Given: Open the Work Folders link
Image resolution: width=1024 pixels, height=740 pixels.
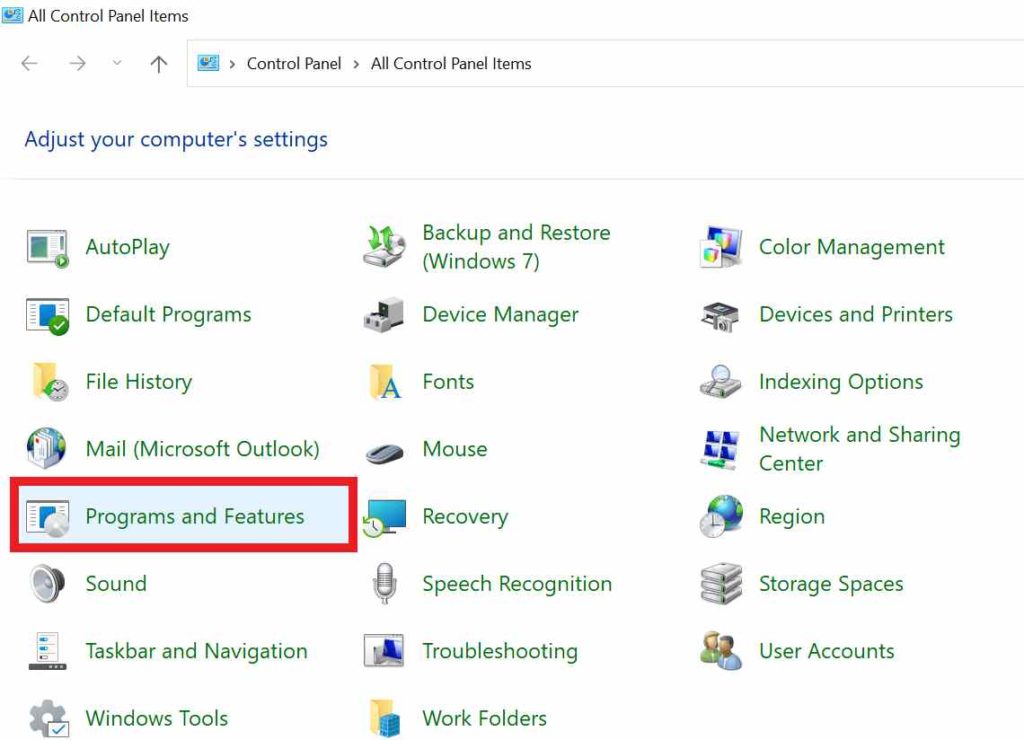Looking at the screenshot, I should pyautogui.click(x=485, y=718).
